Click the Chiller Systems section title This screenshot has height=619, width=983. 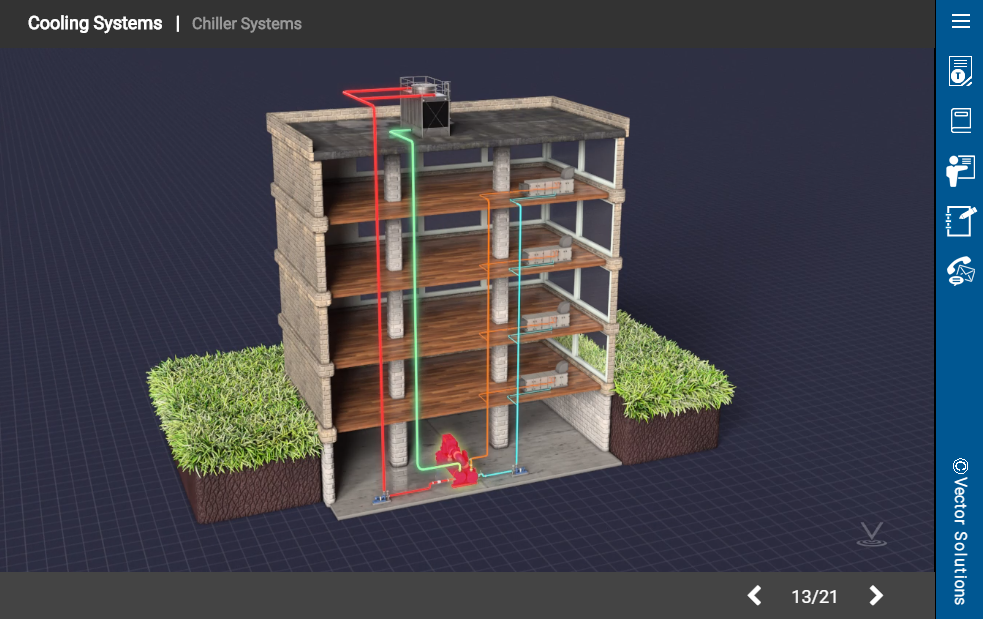click(246, 23)
